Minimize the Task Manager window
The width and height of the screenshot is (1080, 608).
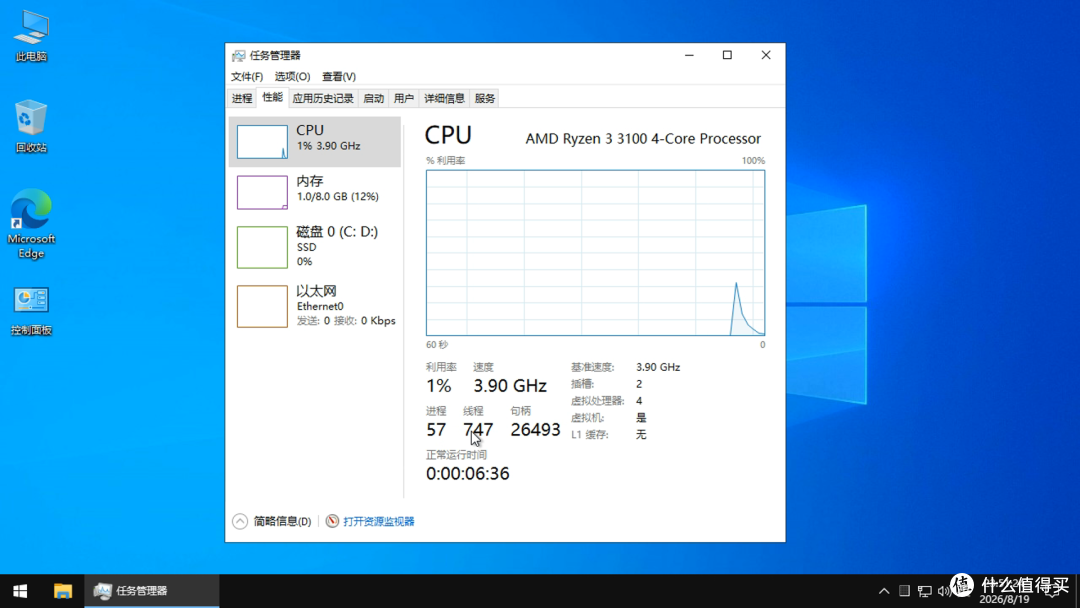click(689, 55)
